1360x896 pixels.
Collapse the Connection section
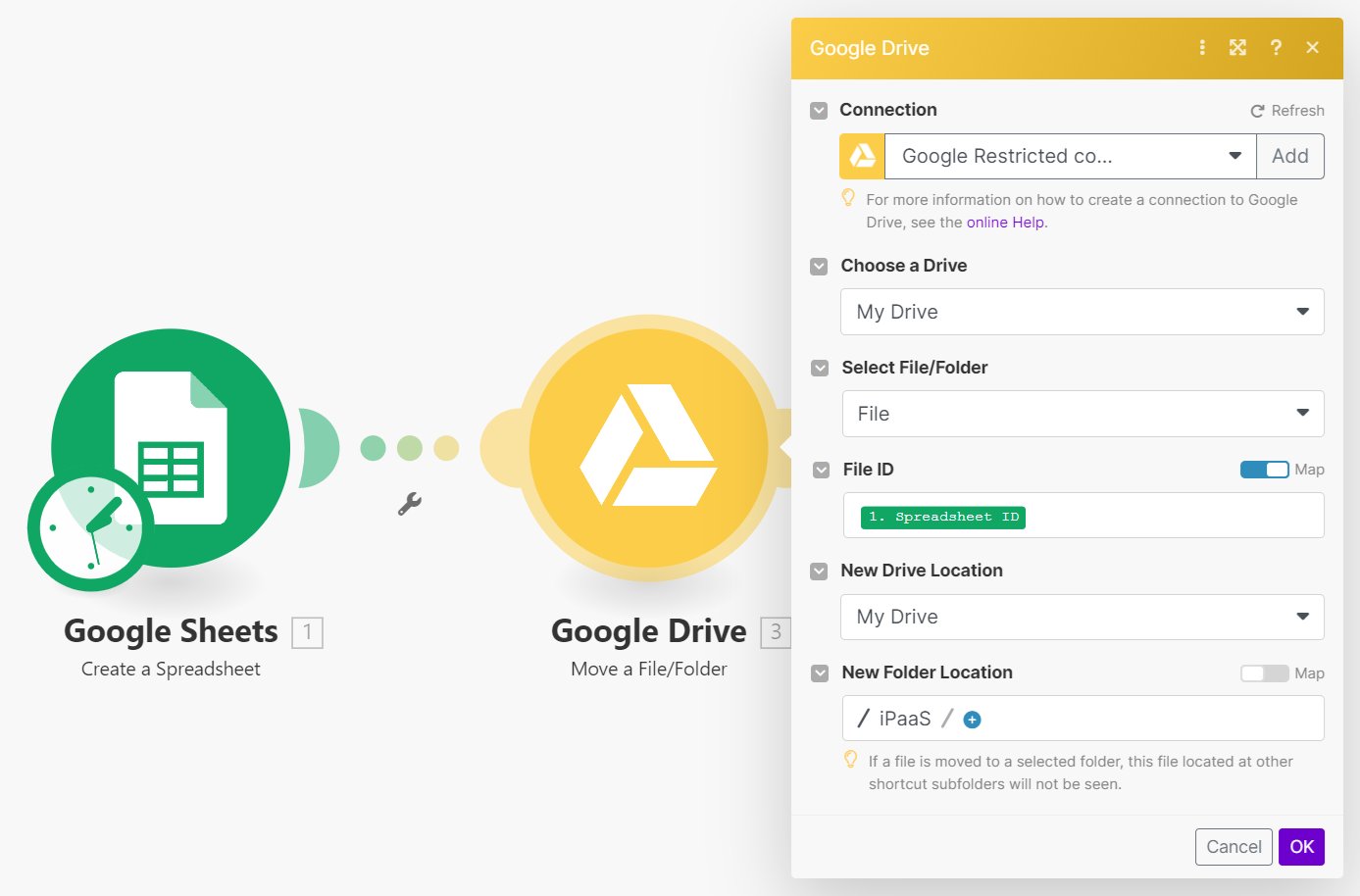819,111
